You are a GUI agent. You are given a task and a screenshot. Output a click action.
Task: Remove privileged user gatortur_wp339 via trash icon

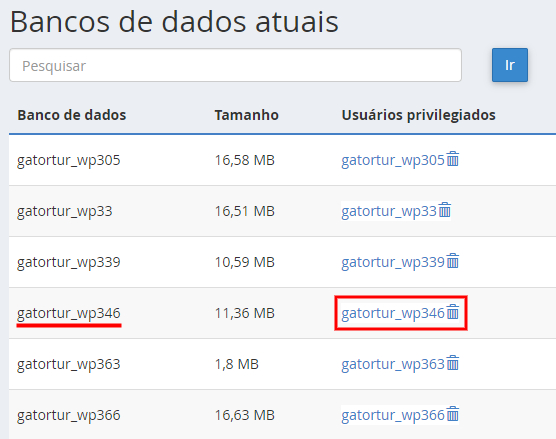click(452, 261)
